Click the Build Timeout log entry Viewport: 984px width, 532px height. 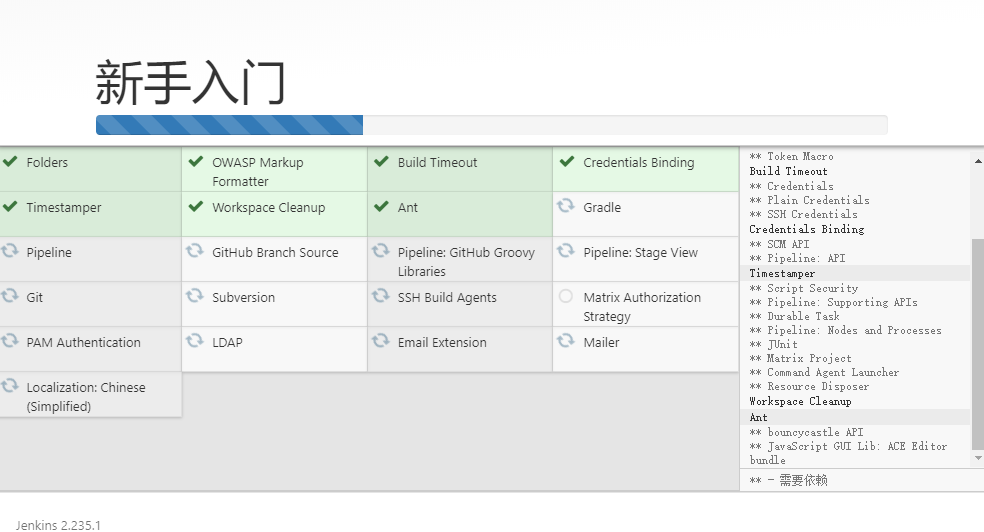tap(788, 171)
